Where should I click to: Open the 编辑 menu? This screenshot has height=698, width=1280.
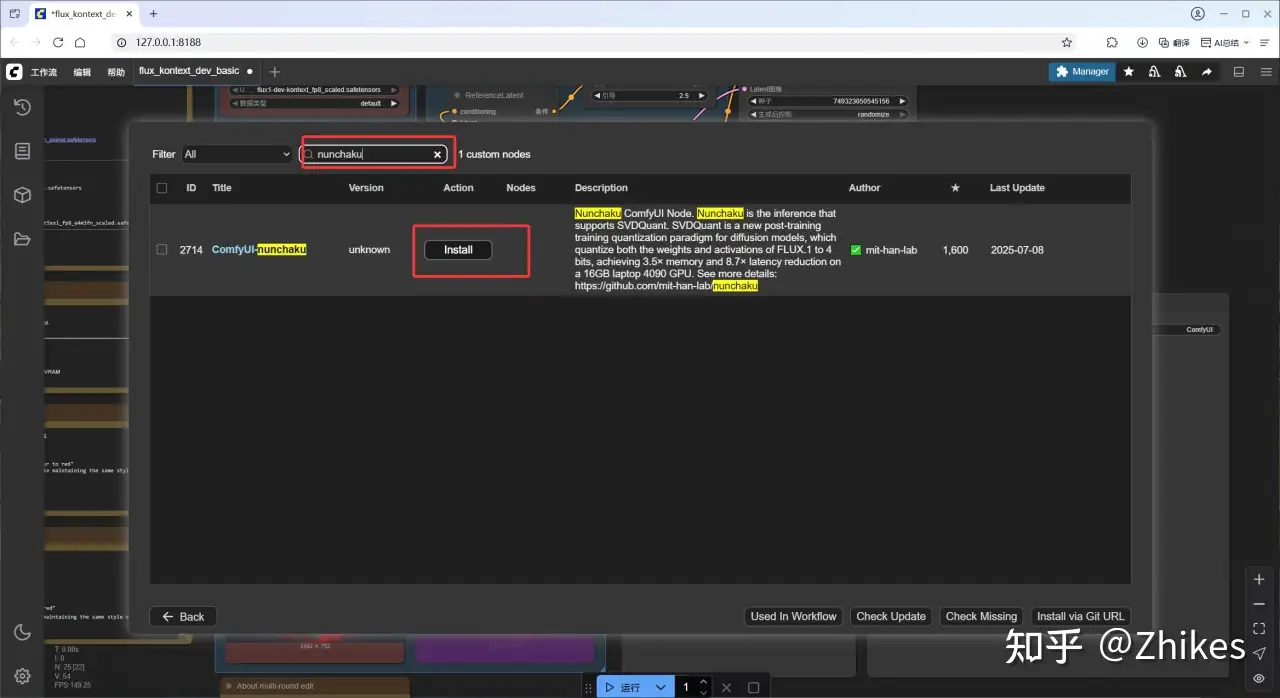pyautogui.click(x=82, y=72)
